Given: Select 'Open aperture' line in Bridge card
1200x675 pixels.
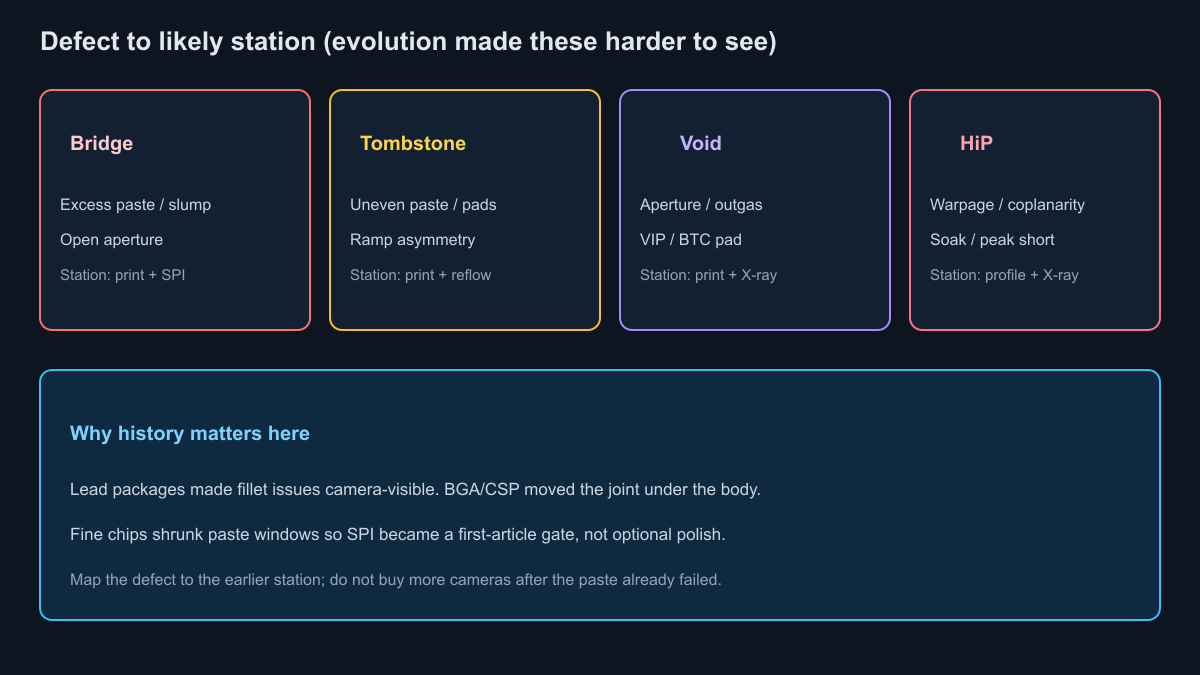Looking at the screenshot, I should pyautogui.click(x=111, y=240).
